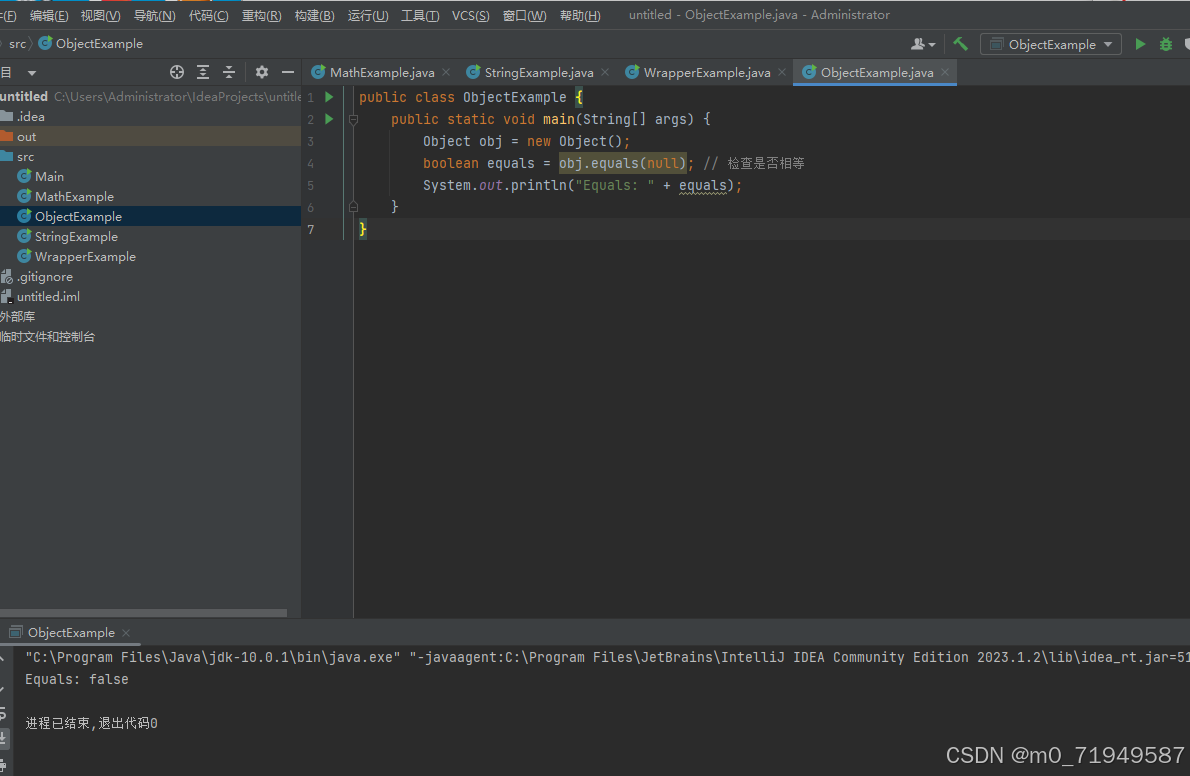Open the ObjectExample run configuration dropdown

tap(1051, 44)
